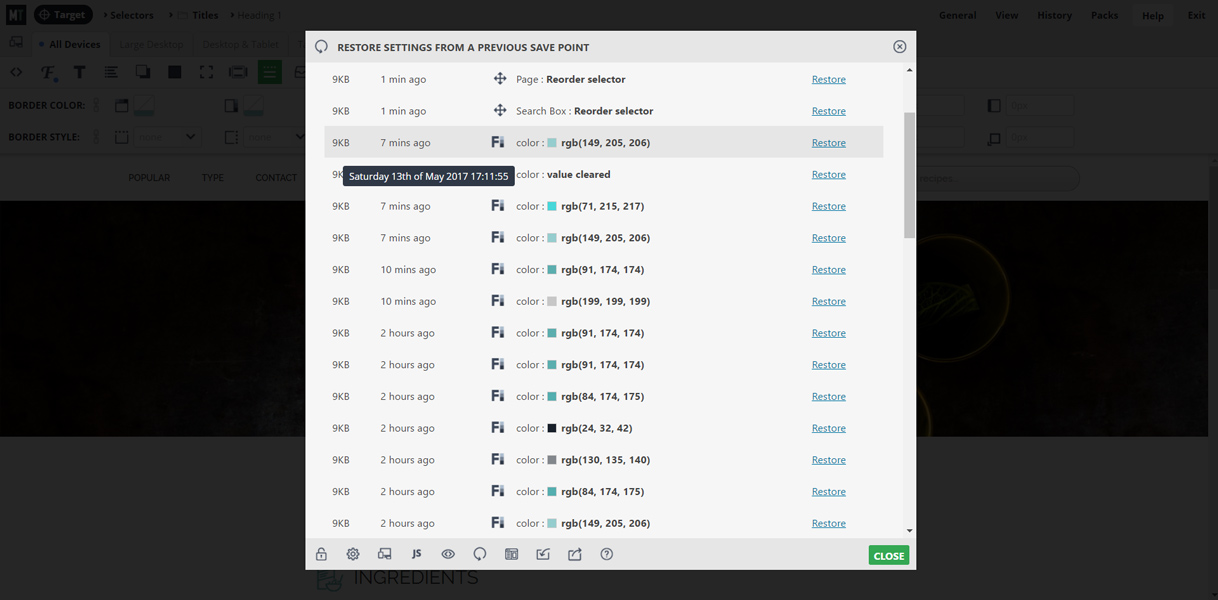Click the green CLOSE button

click(888, 555)
